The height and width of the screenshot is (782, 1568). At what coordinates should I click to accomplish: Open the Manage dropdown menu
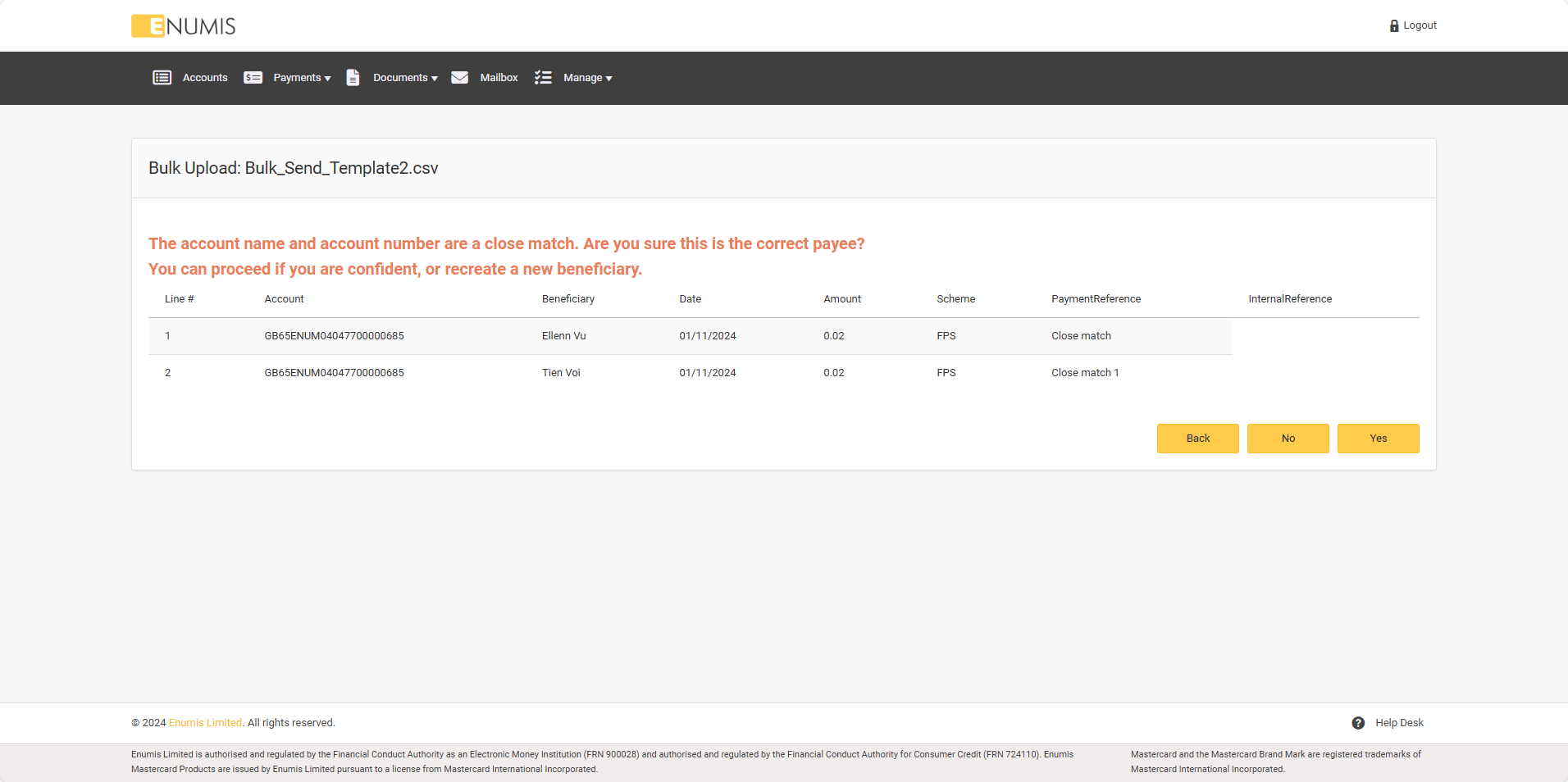pos(587,78)
